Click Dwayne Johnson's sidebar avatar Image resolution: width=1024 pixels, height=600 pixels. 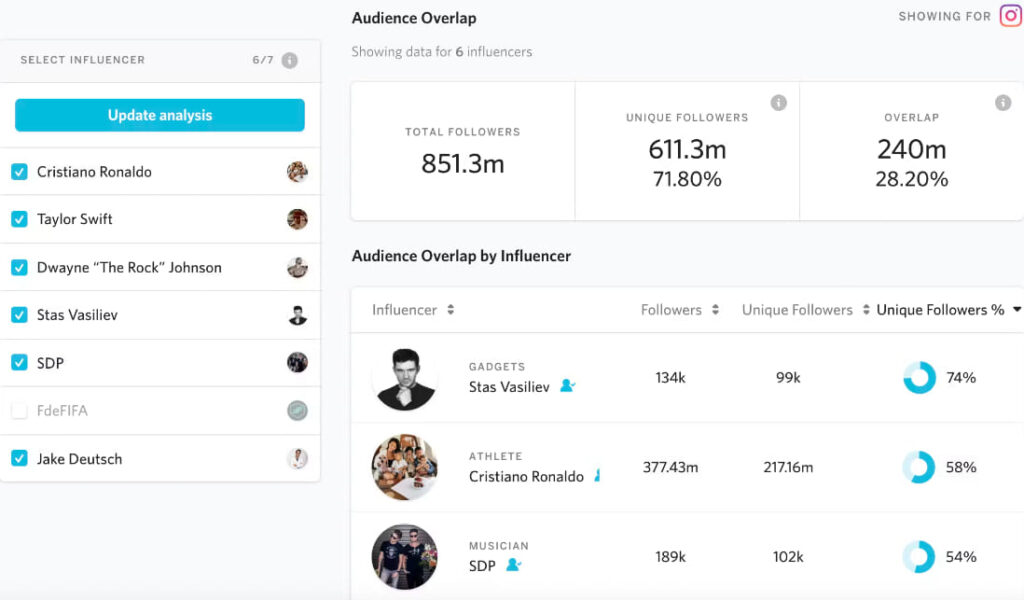297,267
